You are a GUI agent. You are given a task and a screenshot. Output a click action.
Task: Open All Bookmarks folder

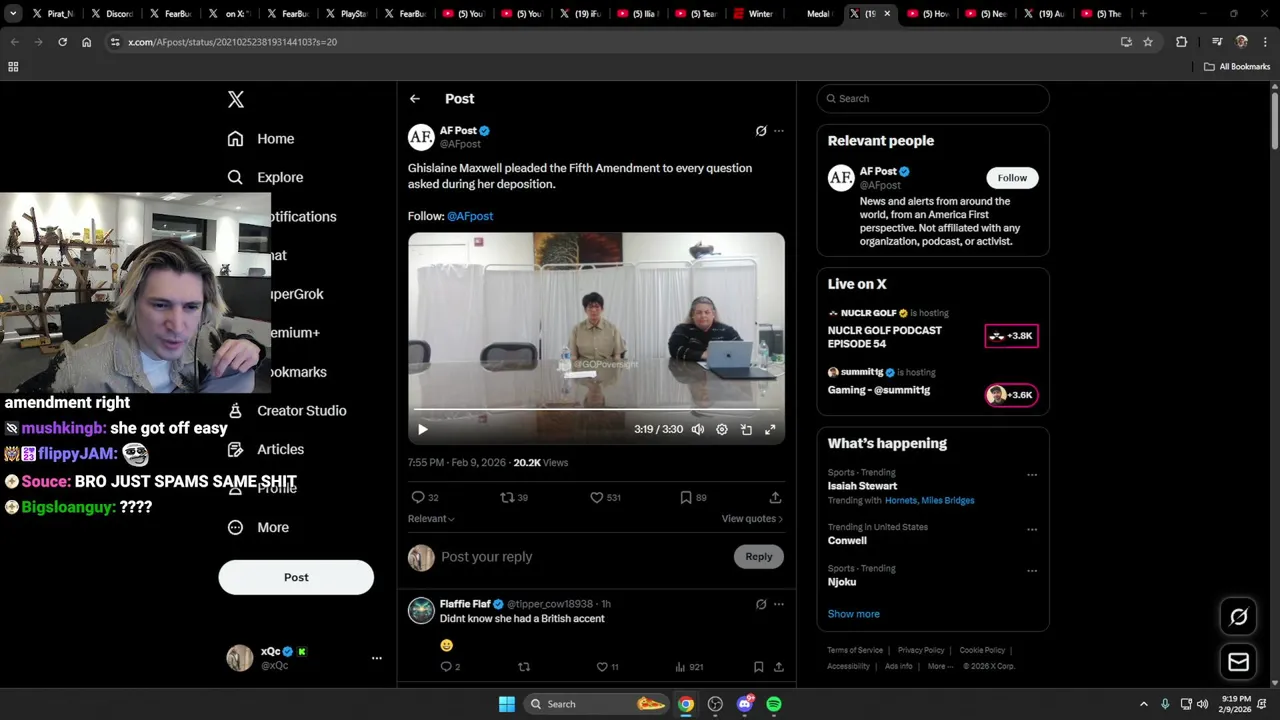click(x=1237, y=67)
